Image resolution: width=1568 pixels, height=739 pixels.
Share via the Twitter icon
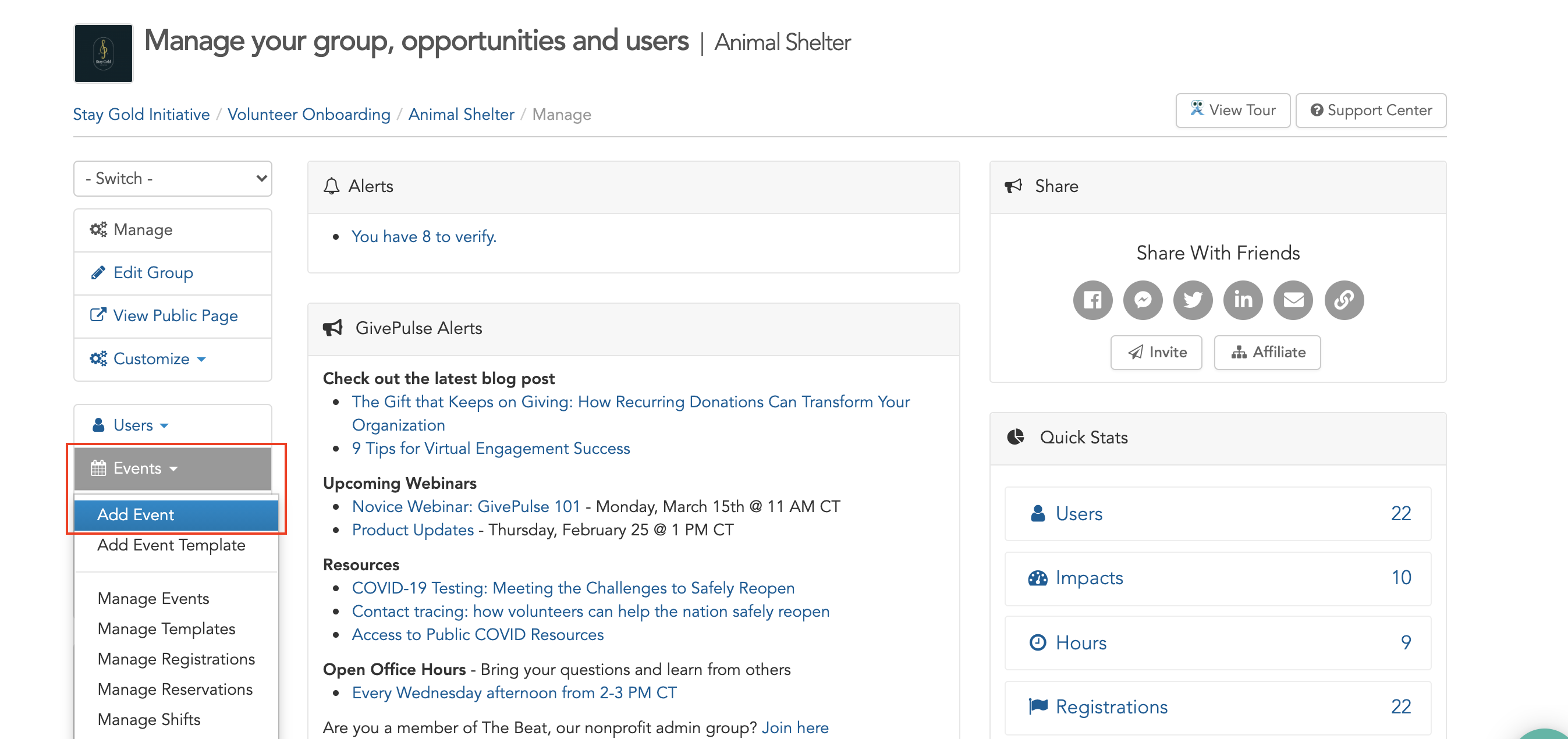1193,300
